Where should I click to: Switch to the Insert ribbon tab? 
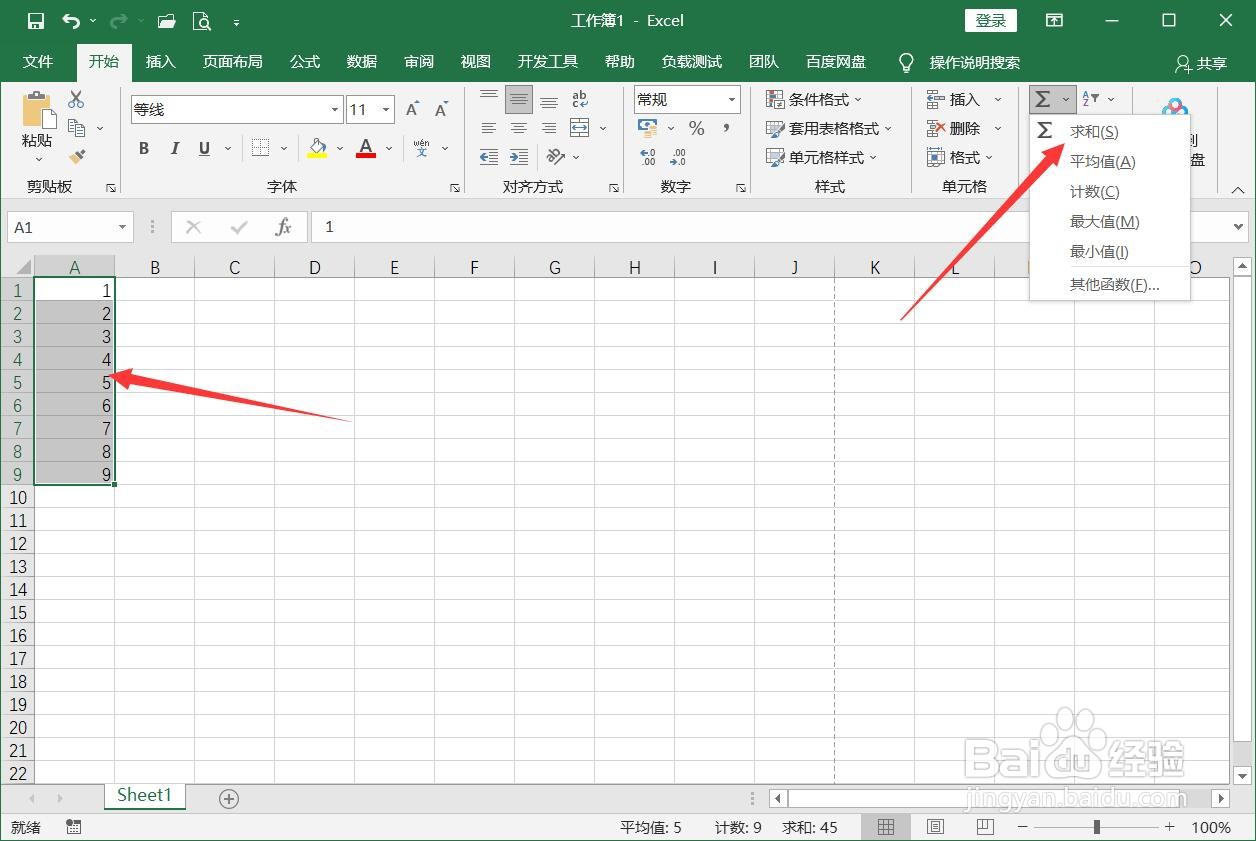(x=160, y=62)
